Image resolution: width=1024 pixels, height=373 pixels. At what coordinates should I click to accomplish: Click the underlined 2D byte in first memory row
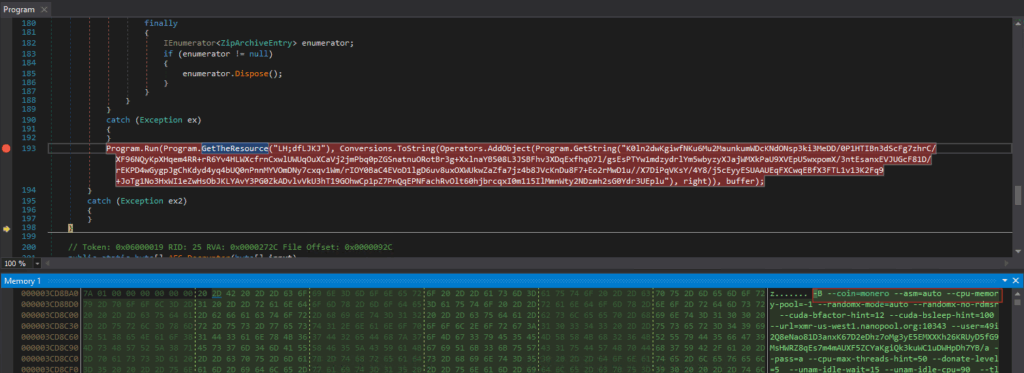pyautogui.click(x=217, y=294)
